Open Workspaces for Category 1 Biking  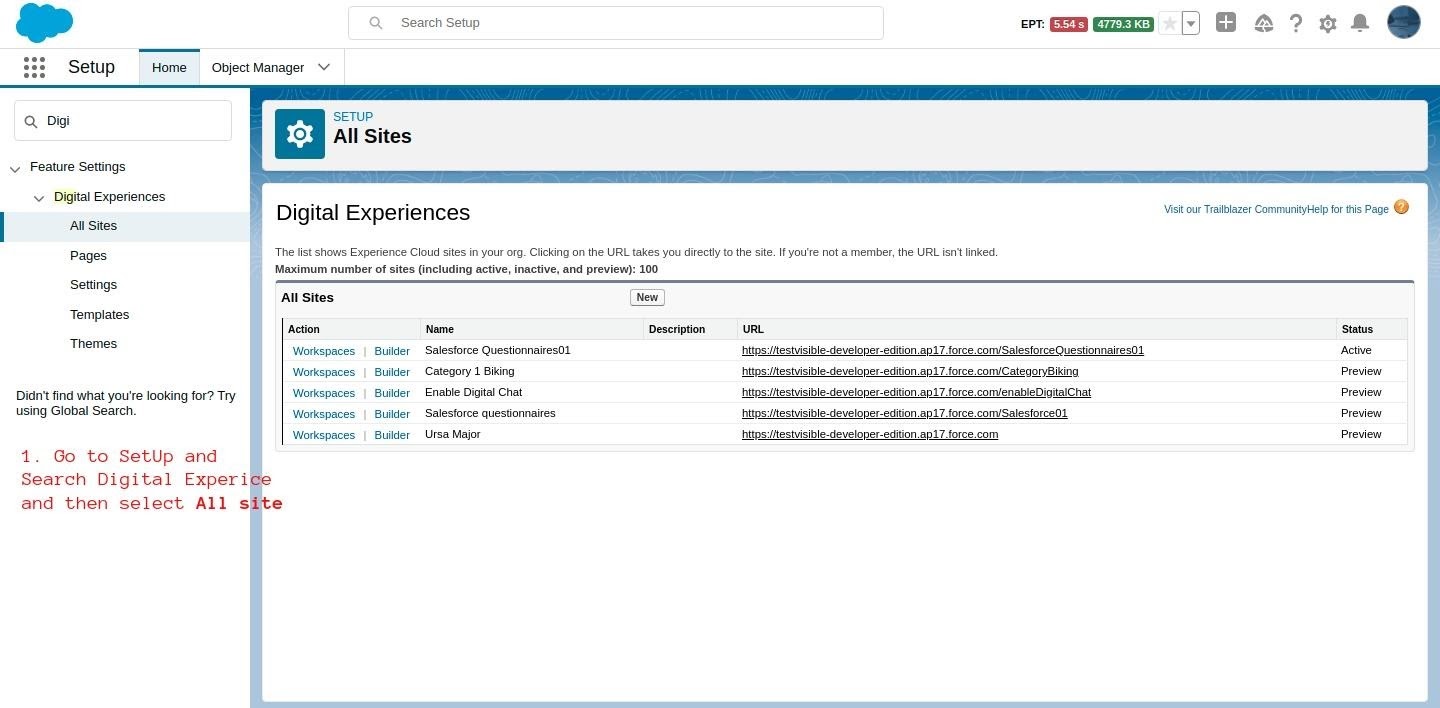tap(324, 372)
